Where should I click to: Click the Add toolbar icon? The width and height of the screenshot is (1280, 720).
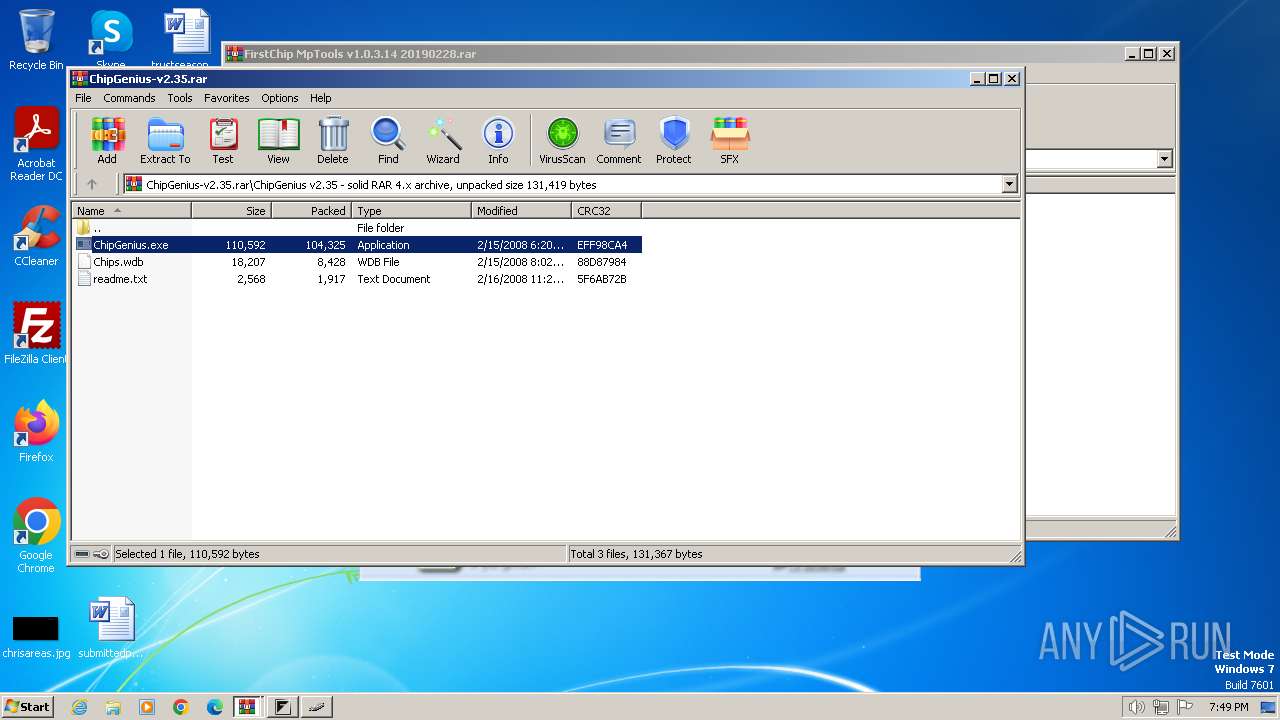107,140
